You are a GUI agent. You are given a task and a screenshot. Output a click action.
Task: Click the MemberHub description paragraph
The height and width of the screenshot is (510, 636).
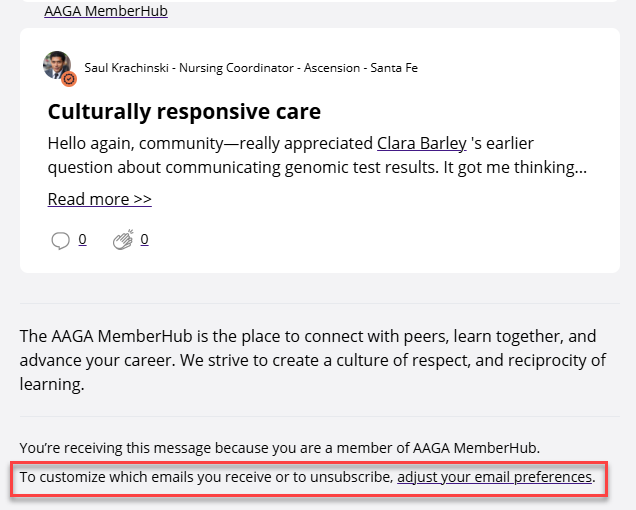pyautogui.click(x=312, y=360)
